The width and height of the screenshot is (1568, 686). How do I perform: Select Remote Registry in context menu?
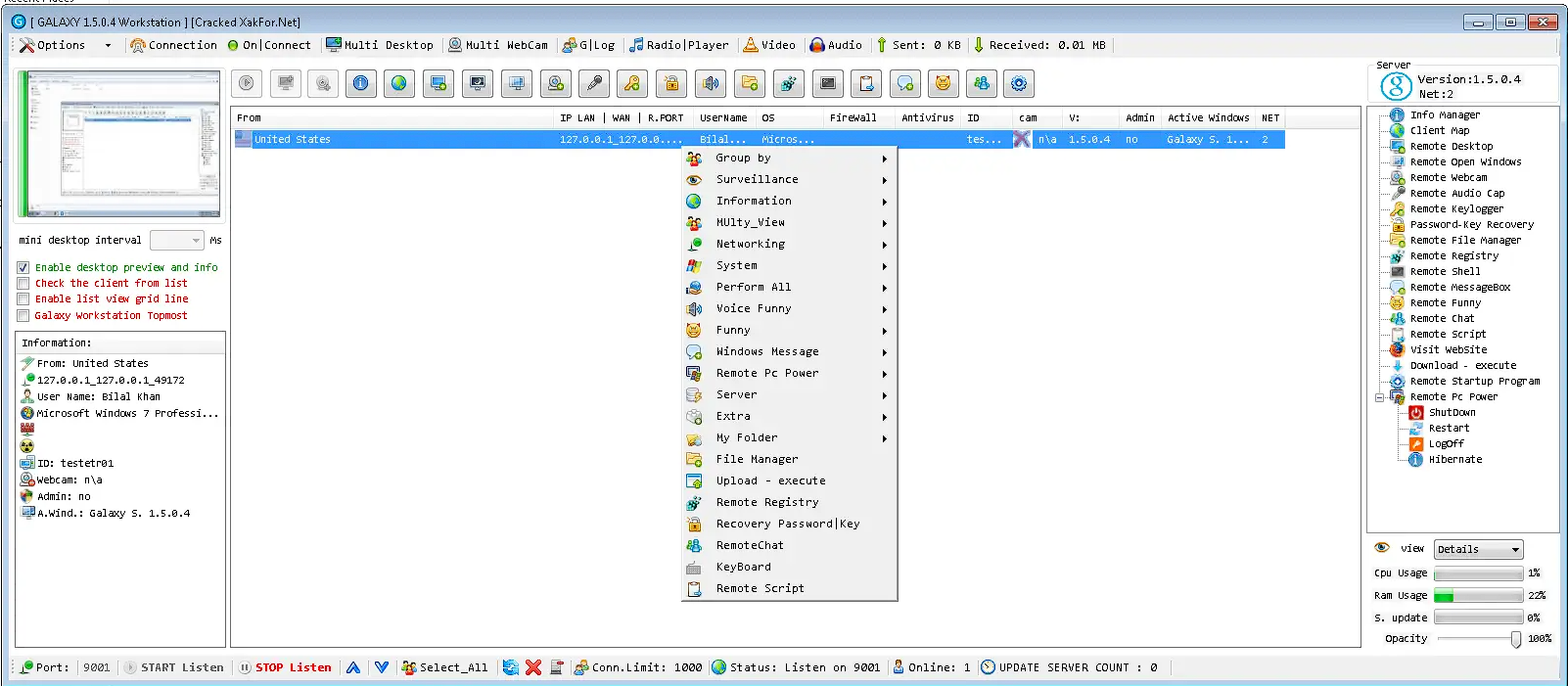coord(789,502)
